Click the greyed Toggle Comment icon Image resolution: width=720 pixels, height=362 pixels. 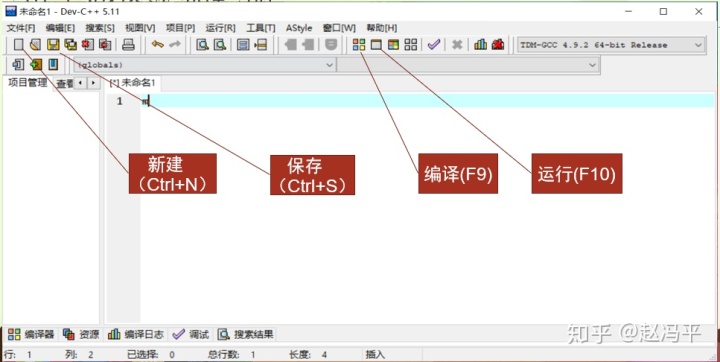(x=331, y=45)
